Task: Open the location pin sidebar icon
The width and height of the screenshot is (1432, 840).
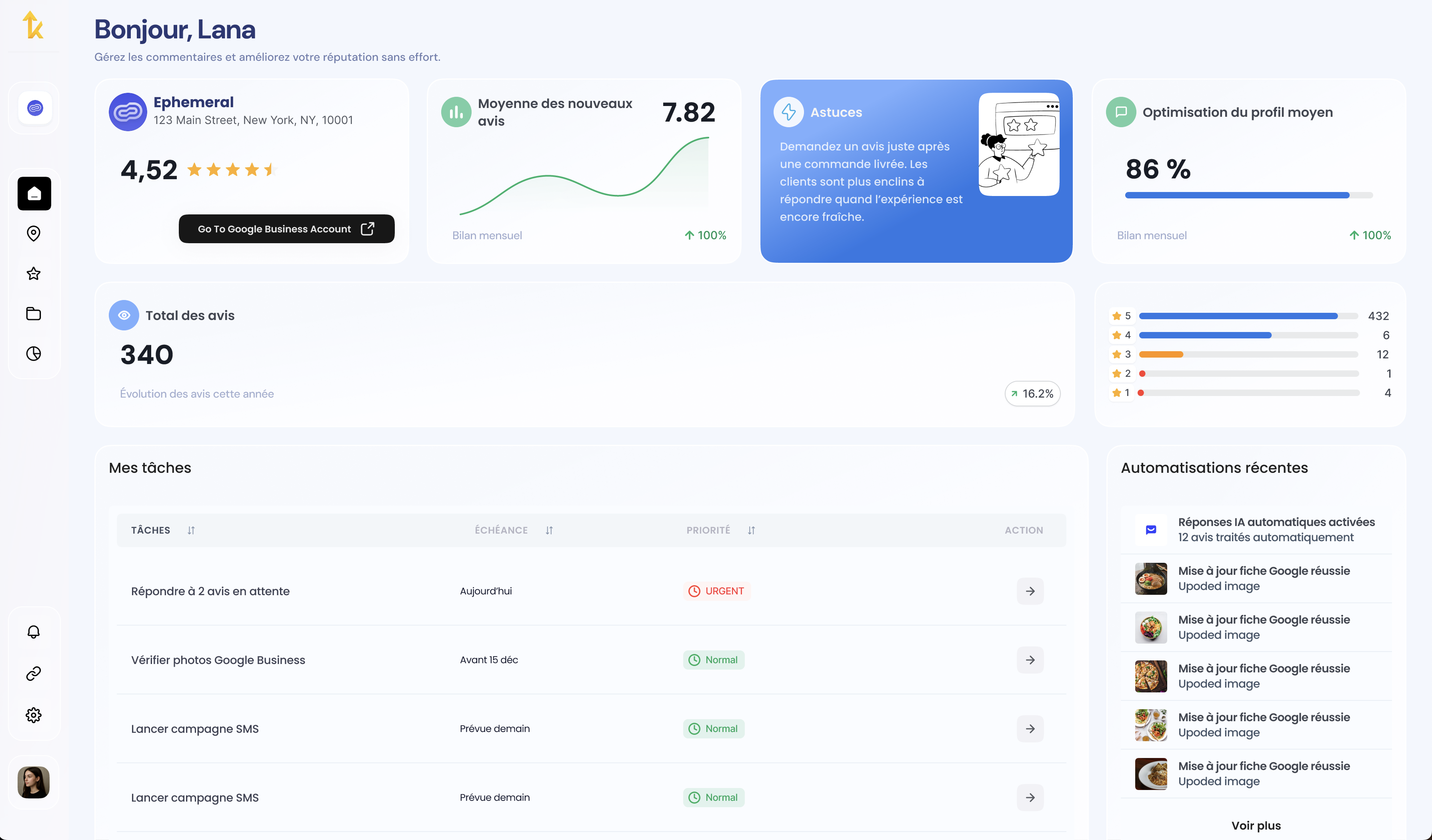Action: tap(34, 234)
